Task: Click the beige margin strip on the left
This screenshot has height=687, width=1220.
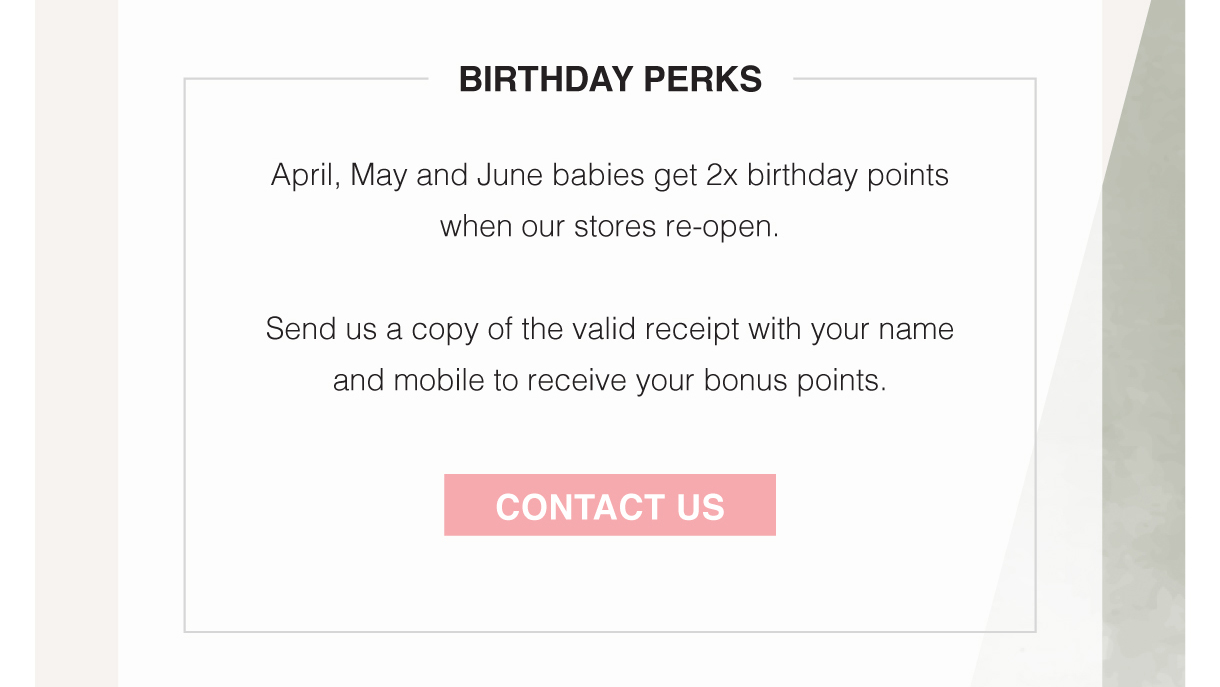Action: pyautogui.click(x=76, y=343)
